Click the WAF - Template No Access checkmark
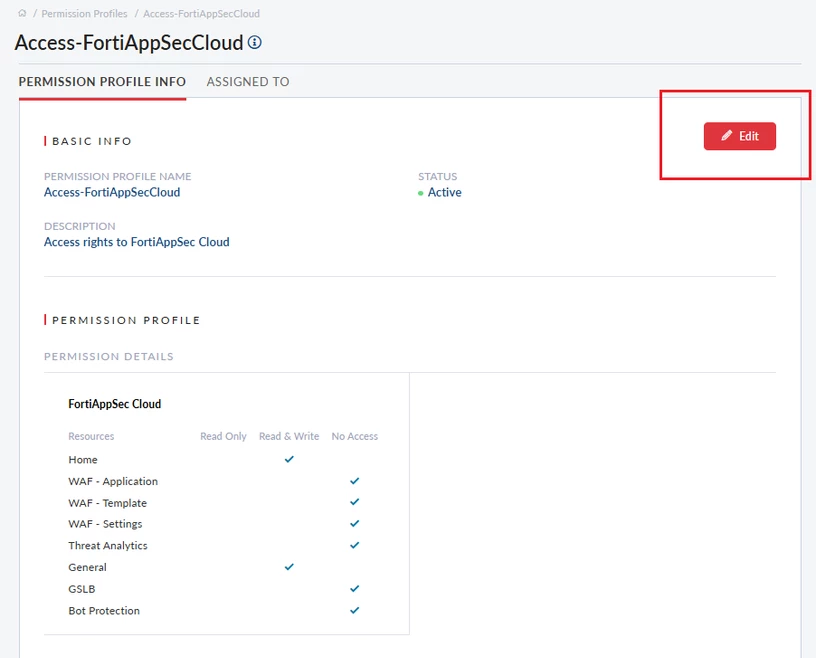Viewport: 816px width, 658px height. (354, 502)
